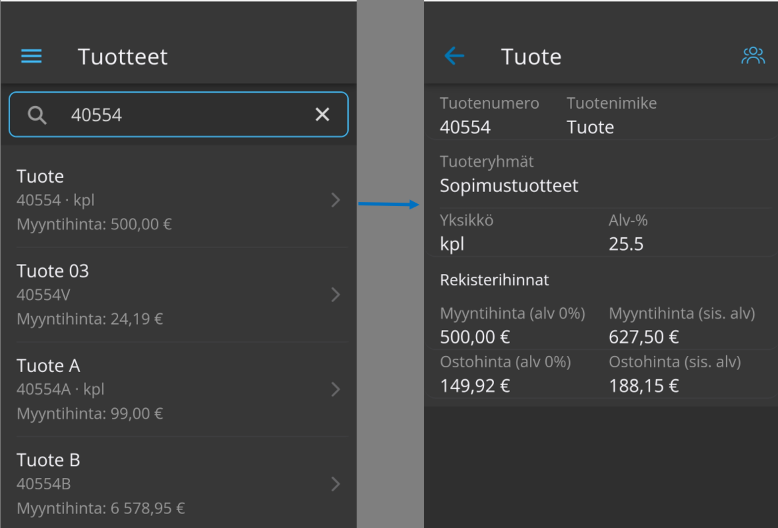The width and height of the screenshot is (778, 528).
Task: Clear the 40554 search text
Action: pos(323,115)
